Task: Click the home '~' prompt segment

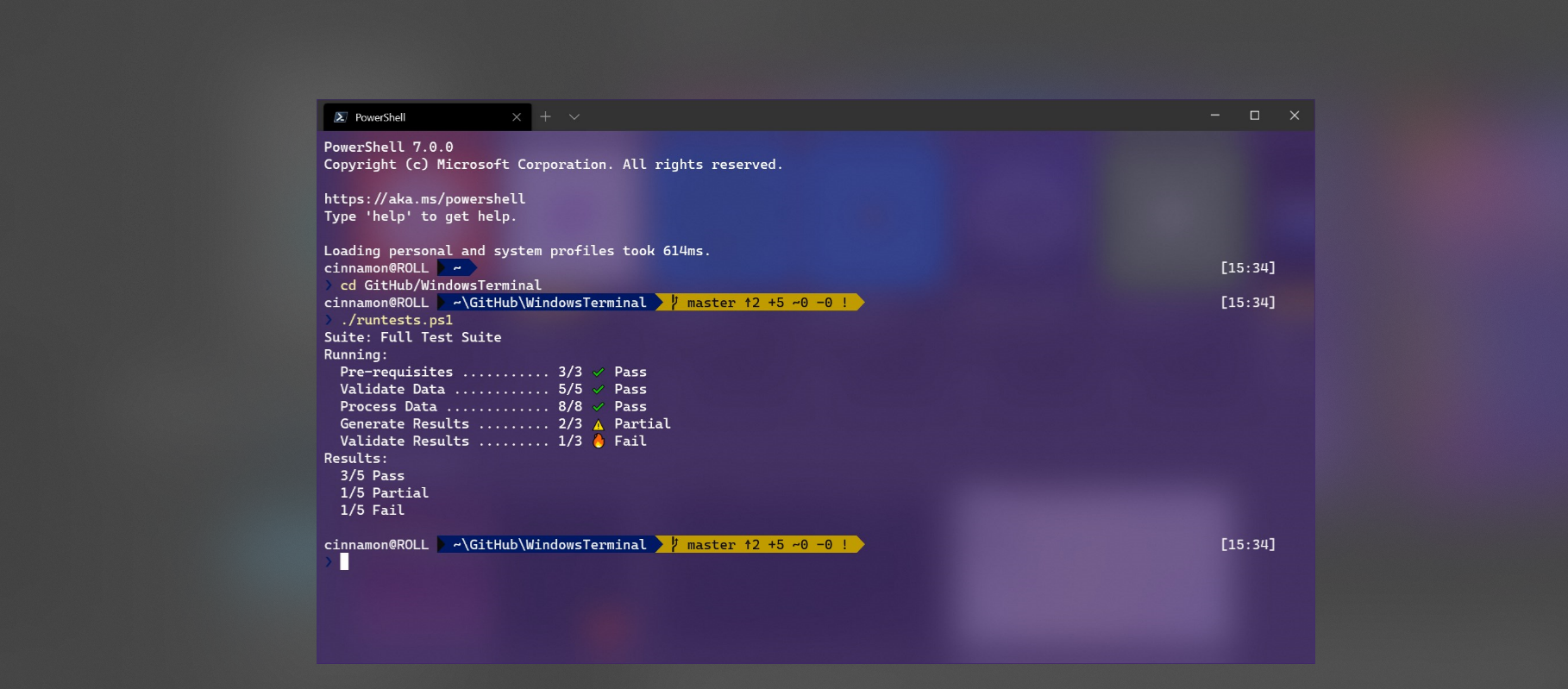Action: [x=457, y=268]
